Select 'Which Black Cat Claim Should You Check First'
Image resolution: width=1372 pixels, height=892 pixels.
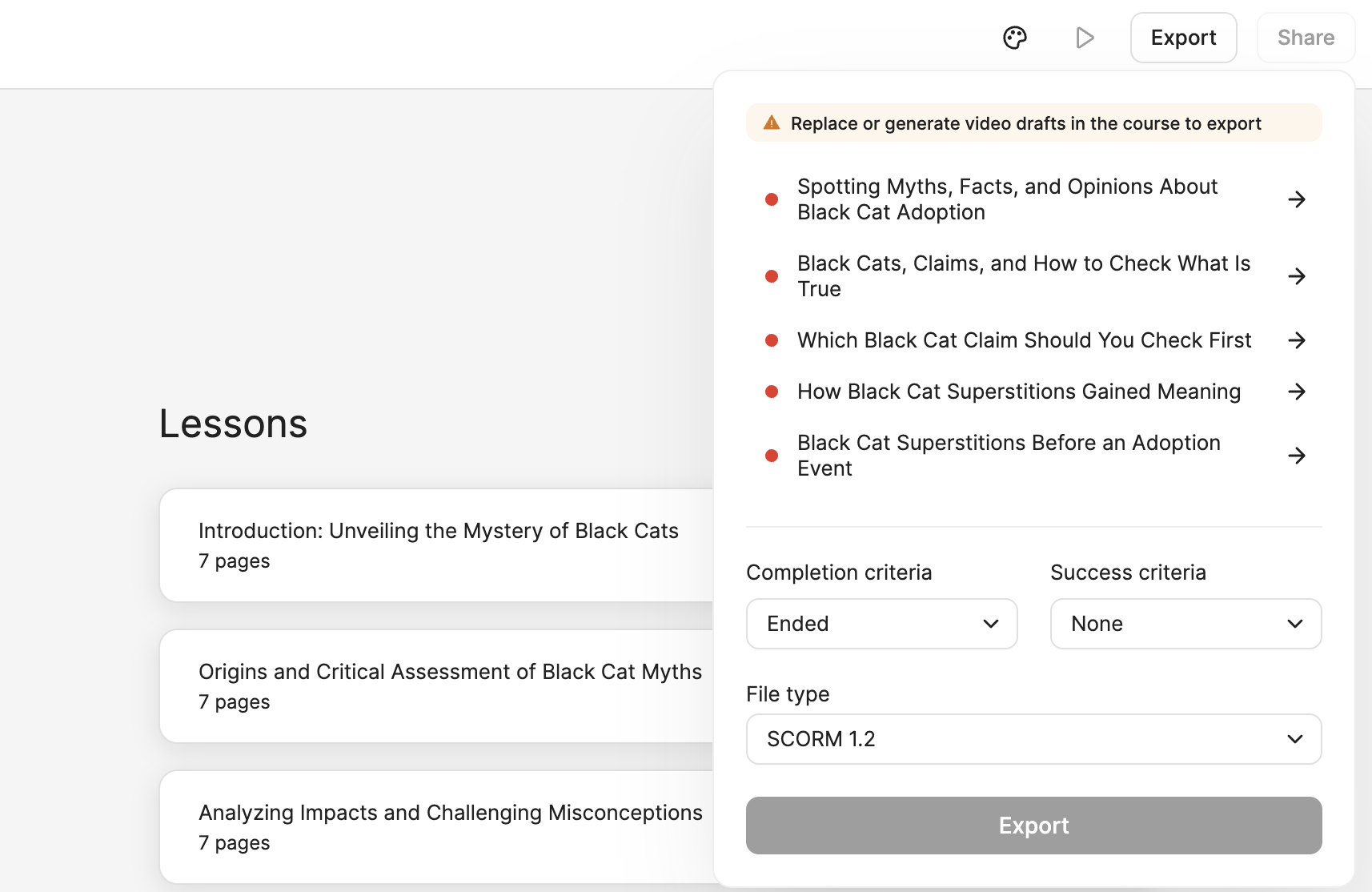point(1024,340)
